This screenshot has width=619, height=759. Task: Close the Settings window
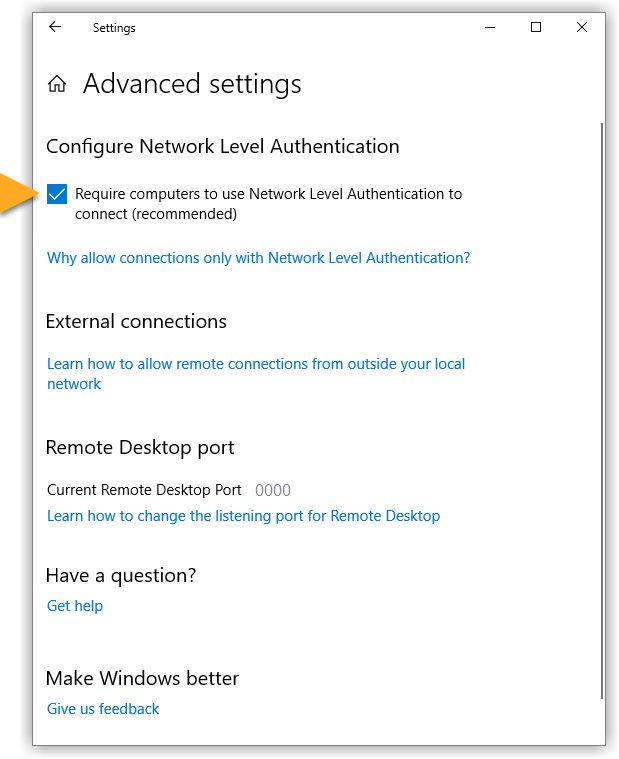click(x=582, y=28)
